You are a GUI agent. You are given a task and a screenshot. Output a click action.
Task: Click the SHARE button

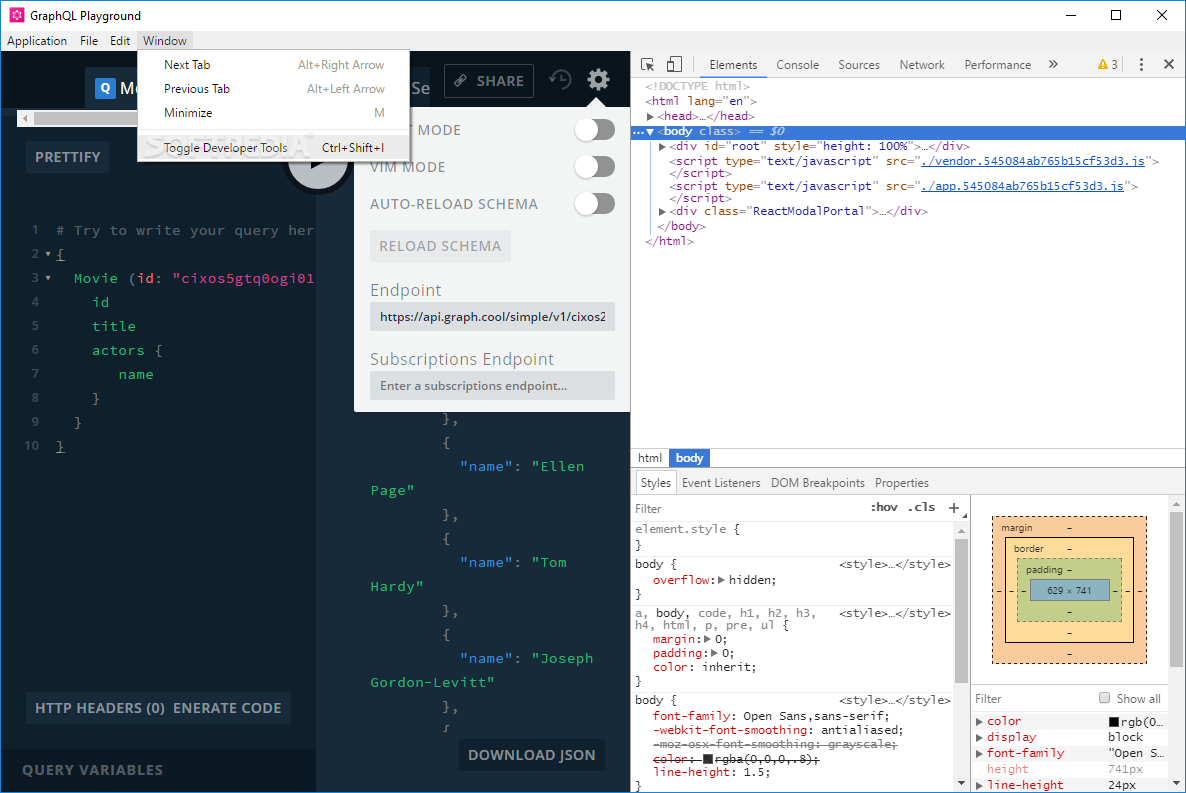click(x=489, y=81)
